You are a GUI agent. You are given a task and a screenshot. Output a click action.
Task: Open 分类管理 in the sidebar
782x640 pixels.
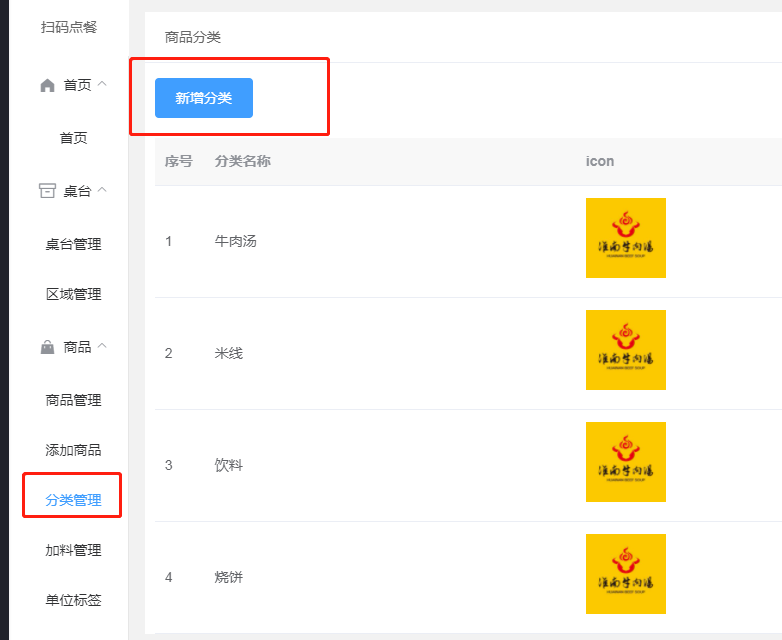[73, 500]
